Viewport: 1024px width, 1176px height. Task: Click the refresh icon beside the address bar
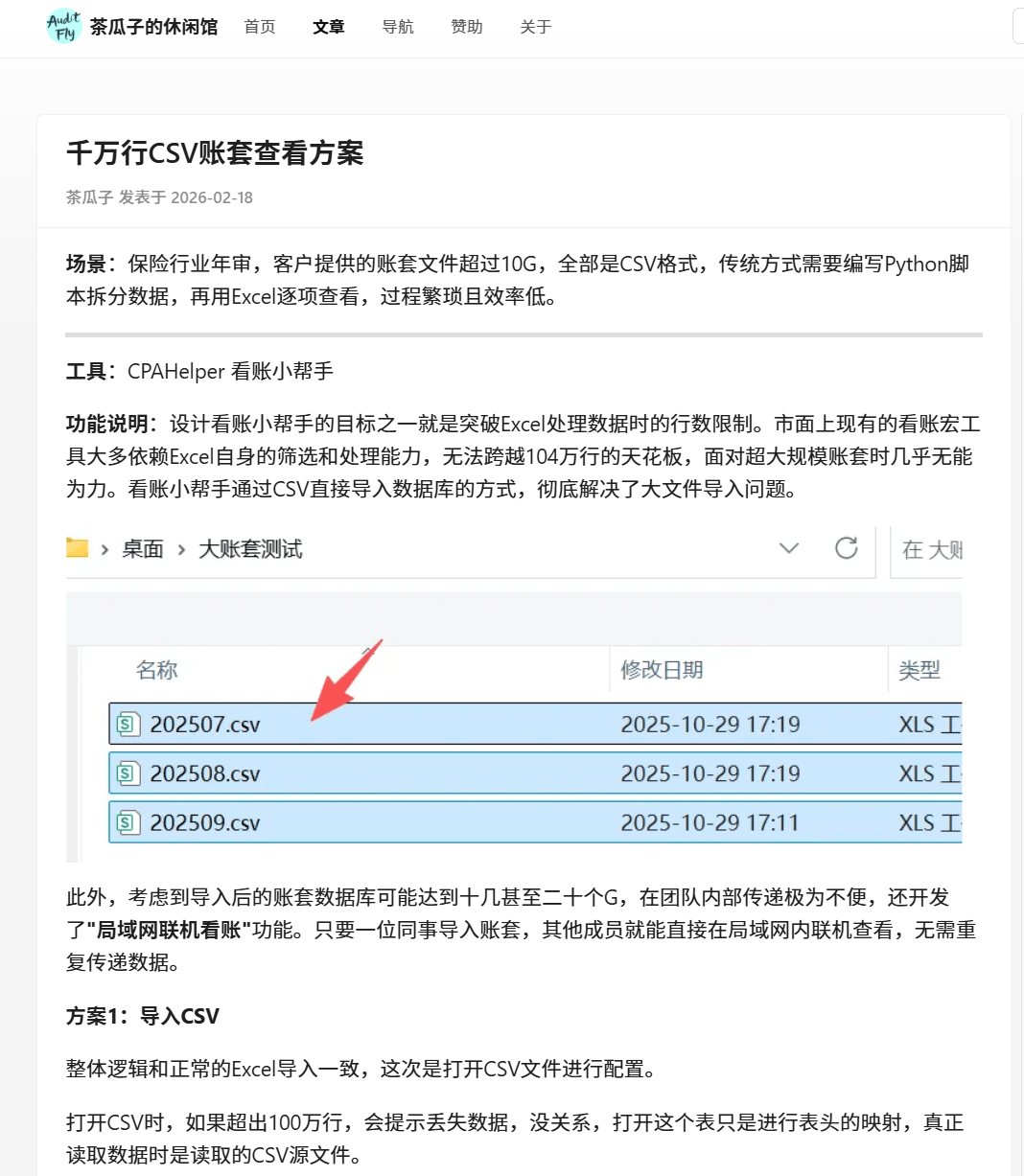846,548
